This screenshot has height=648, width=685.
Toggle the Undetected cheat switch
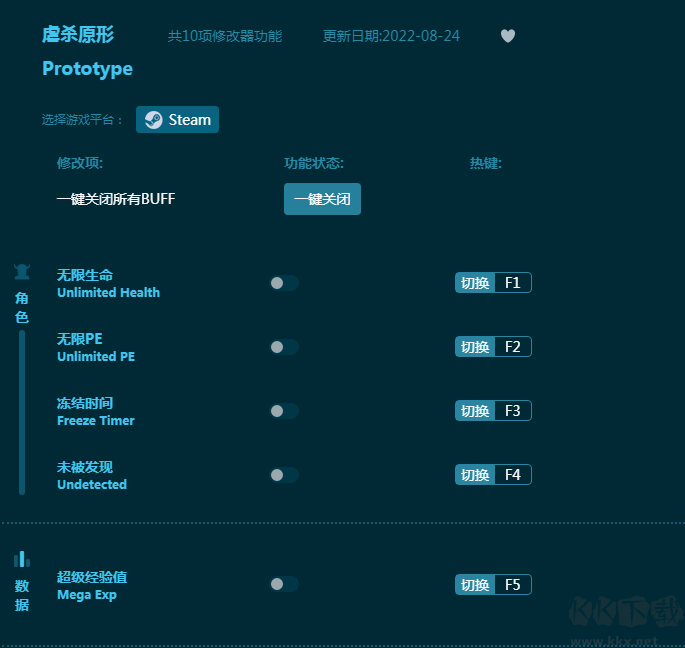coord(283,475)
